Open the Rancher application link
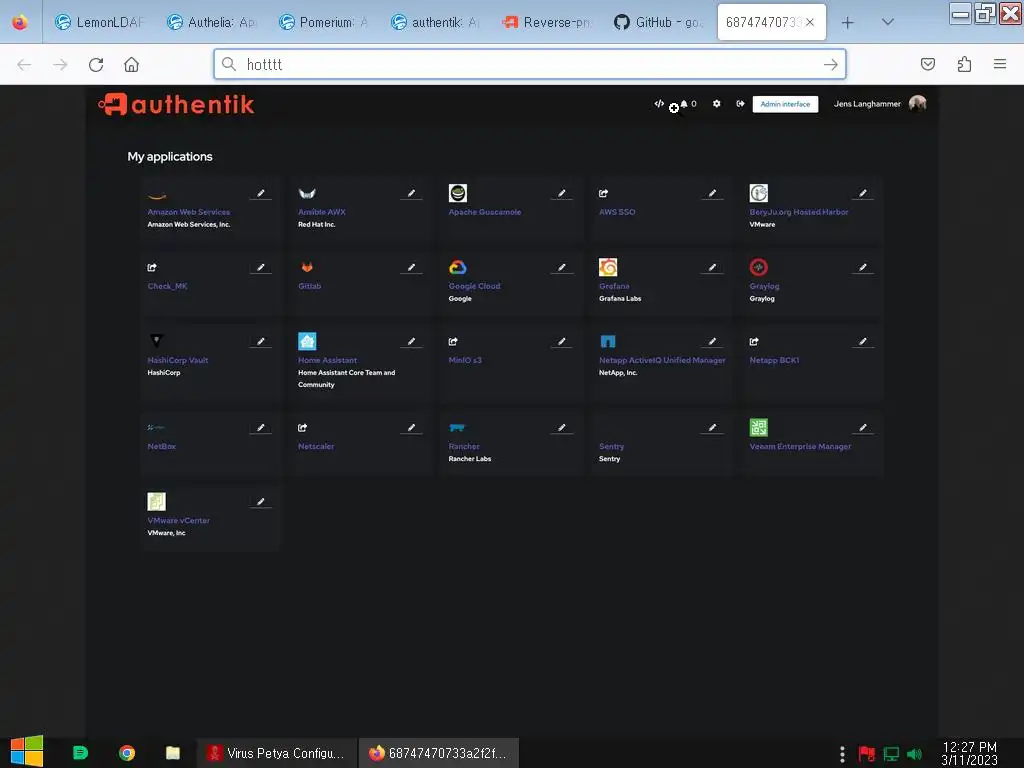The image size is (1024, 768). click(464, 447)
